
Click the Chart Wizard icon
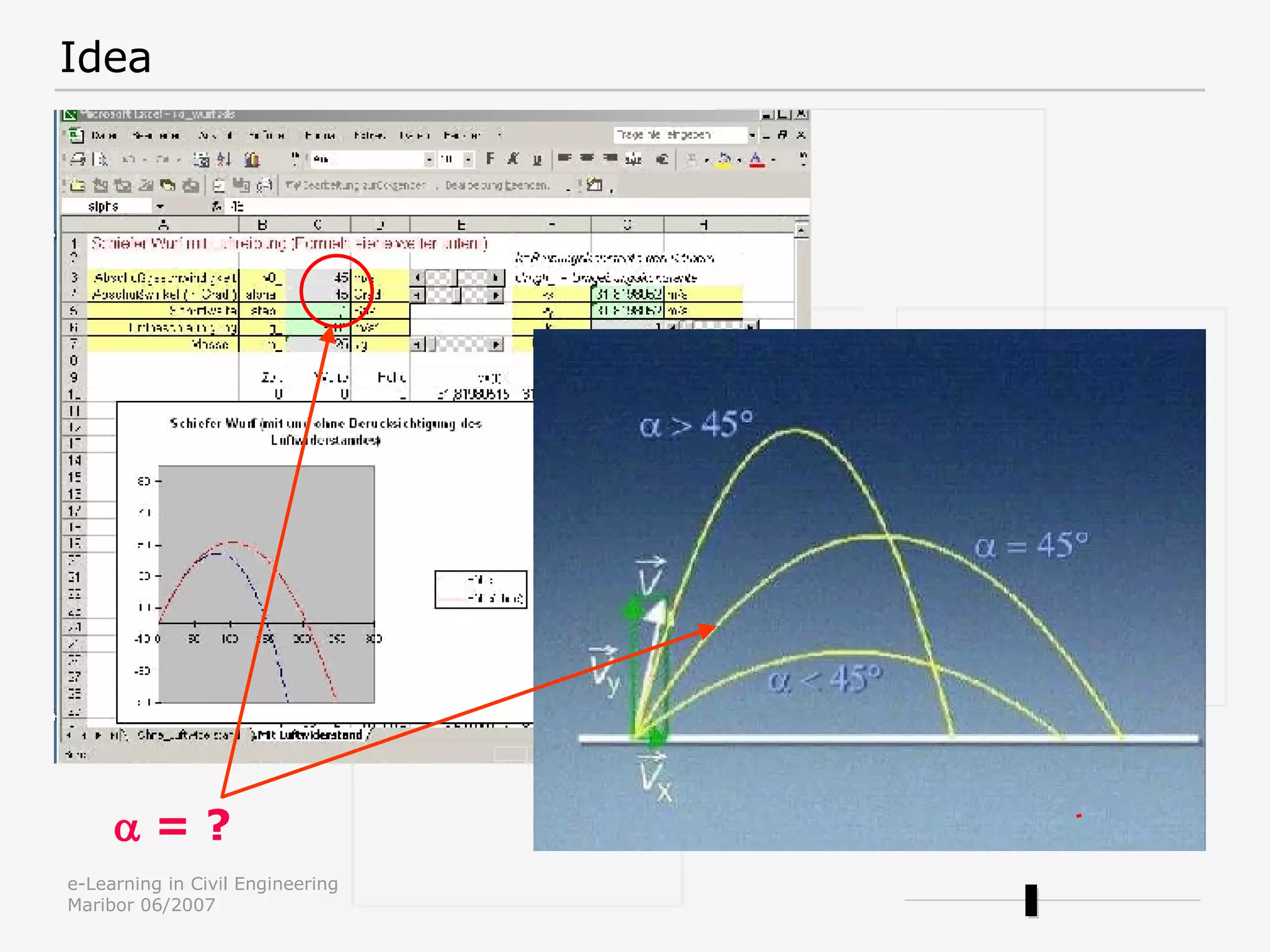point(252,160)
